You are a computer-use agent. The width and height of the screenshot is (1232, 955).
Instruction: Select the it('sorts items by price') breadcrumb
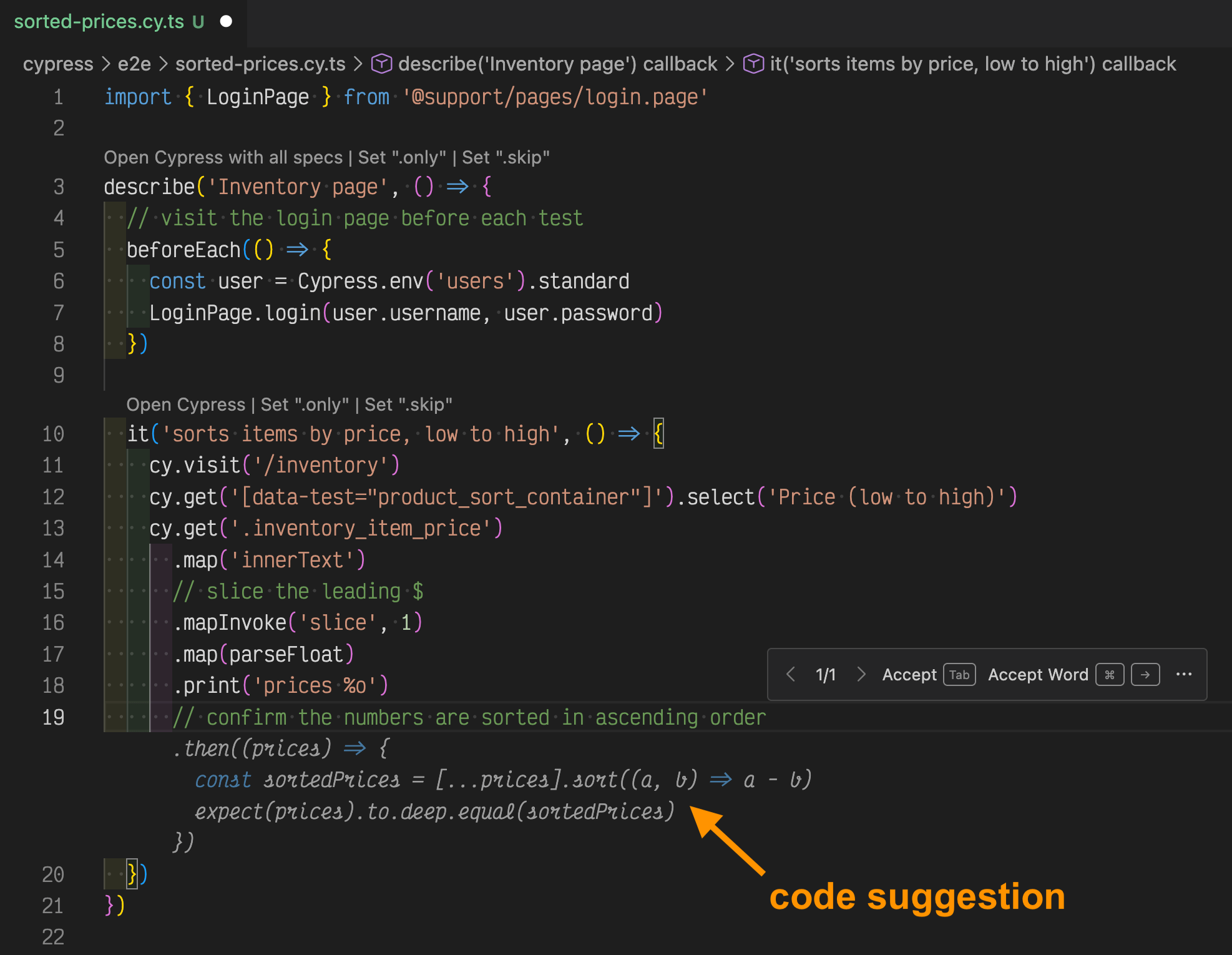(x=972, y=64)
